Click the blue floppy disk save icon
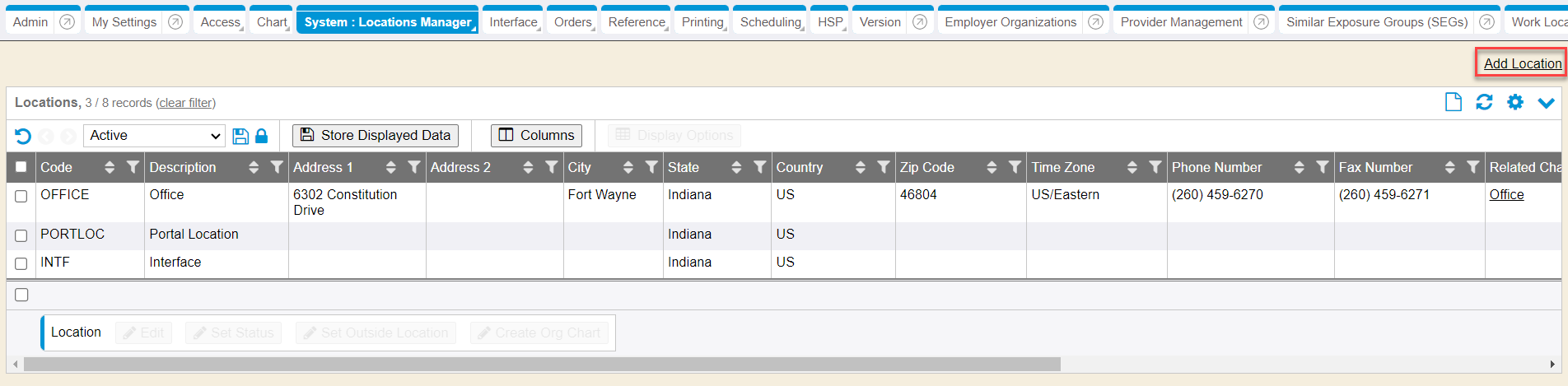This screenshot has height=386, width=1568. [240, 136]
